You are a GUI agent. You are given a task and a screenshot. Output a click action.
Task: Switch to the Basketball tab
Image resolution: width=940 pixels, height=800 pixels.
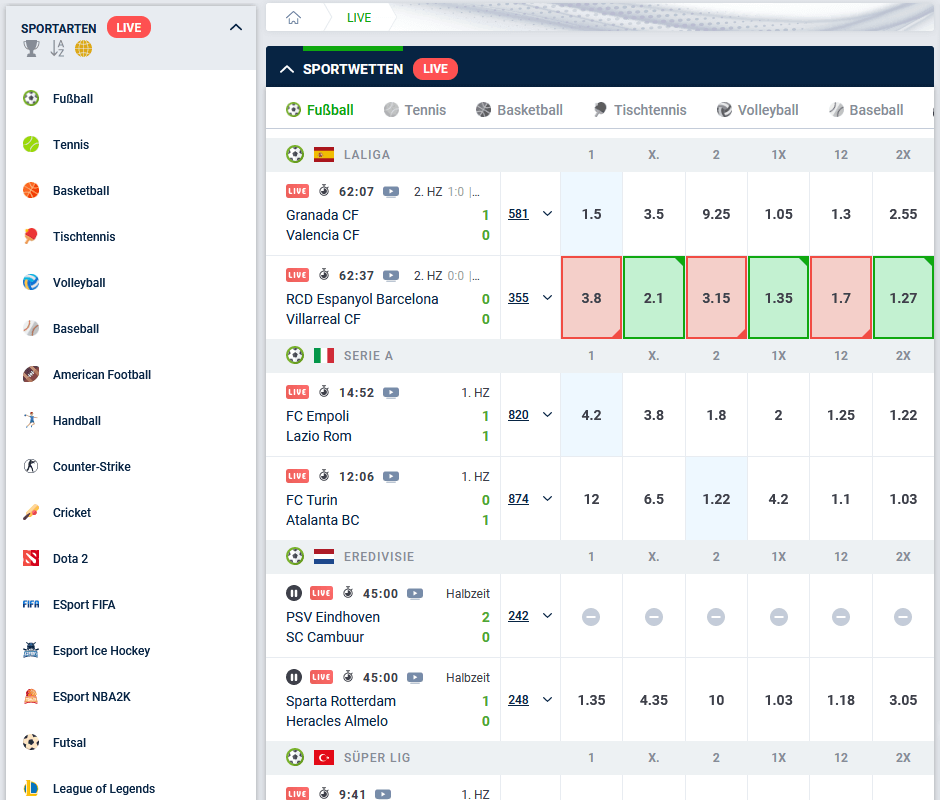pos(519,110)
